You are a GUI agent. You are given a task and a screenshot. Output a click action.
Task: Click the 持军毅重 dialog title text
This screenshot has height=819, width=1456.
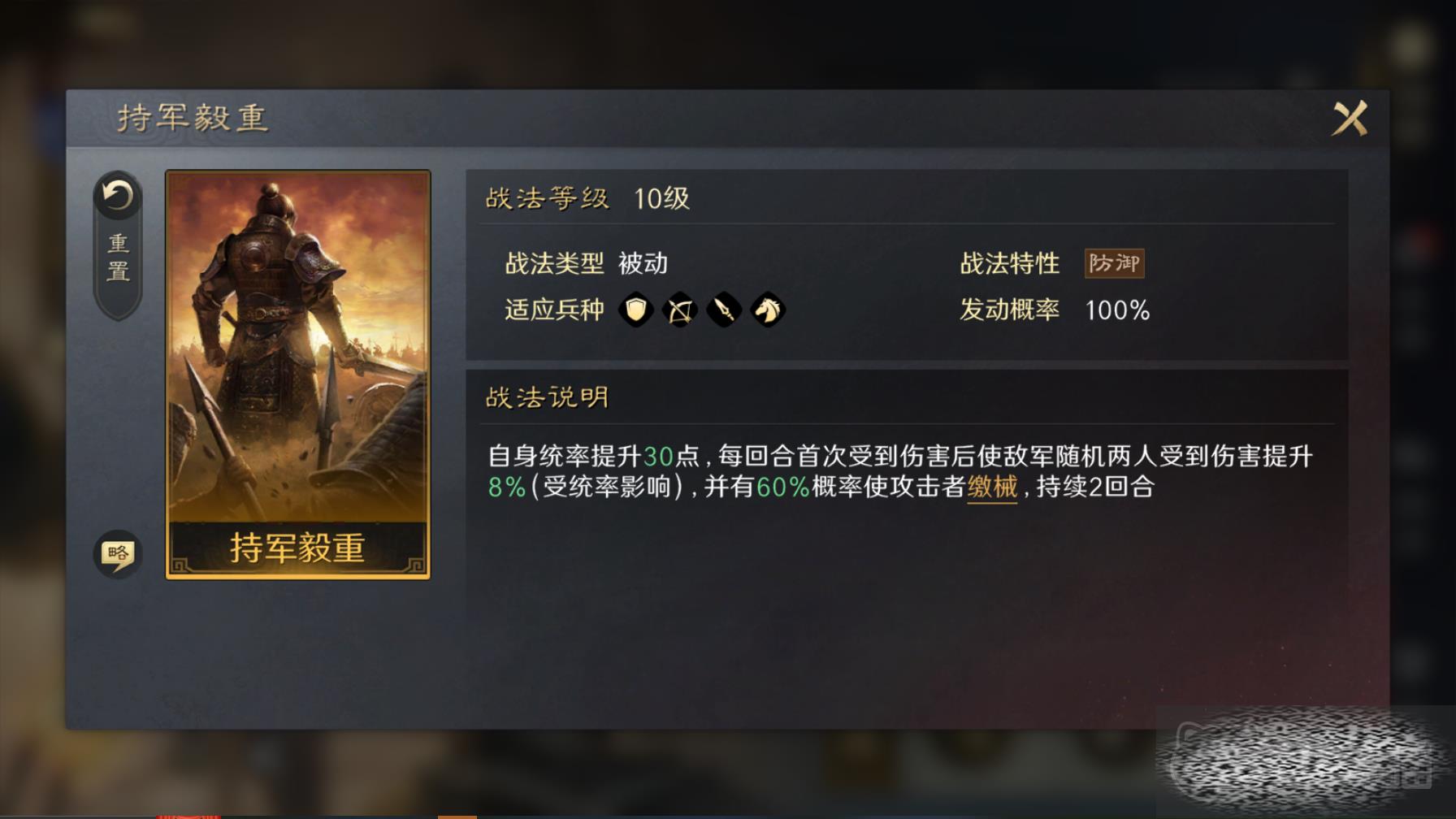click(x=193, y=118)
